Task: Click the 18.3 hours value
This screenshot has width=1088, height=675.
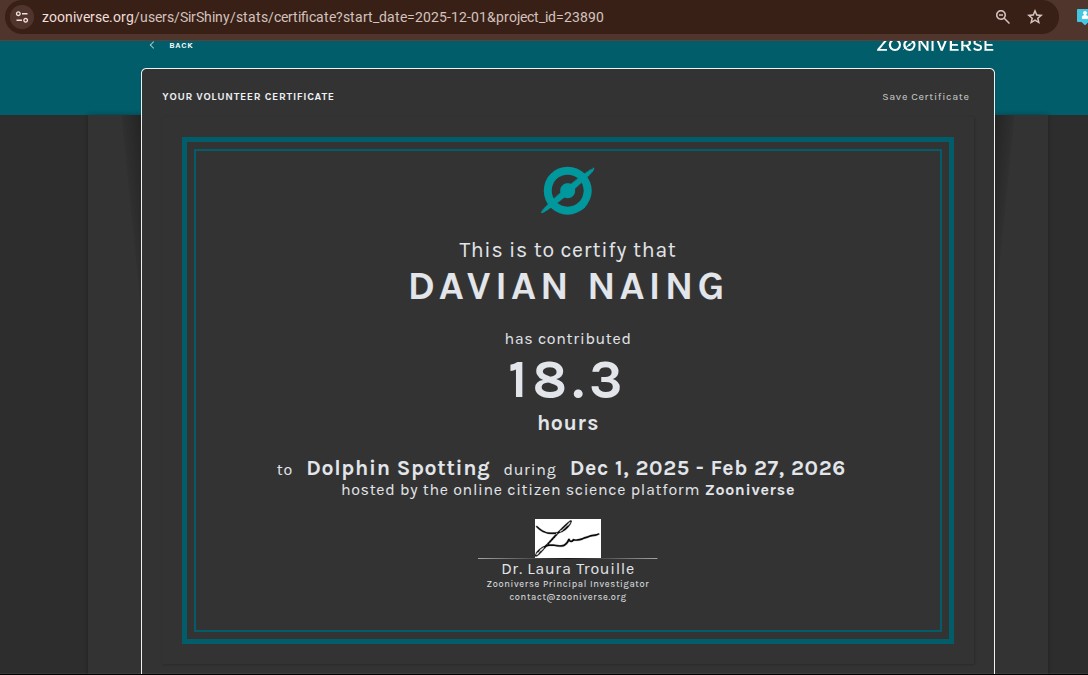Action: (565, 380)
